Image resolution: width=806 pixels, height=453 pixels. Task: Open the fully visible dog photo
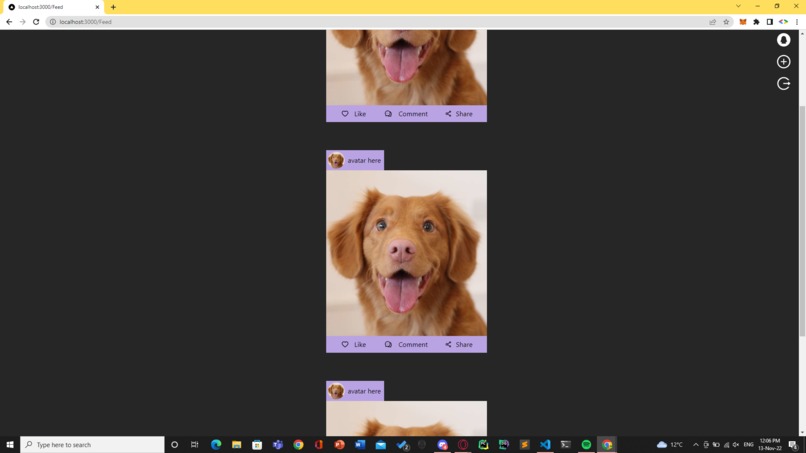click(x=406, y=253)
